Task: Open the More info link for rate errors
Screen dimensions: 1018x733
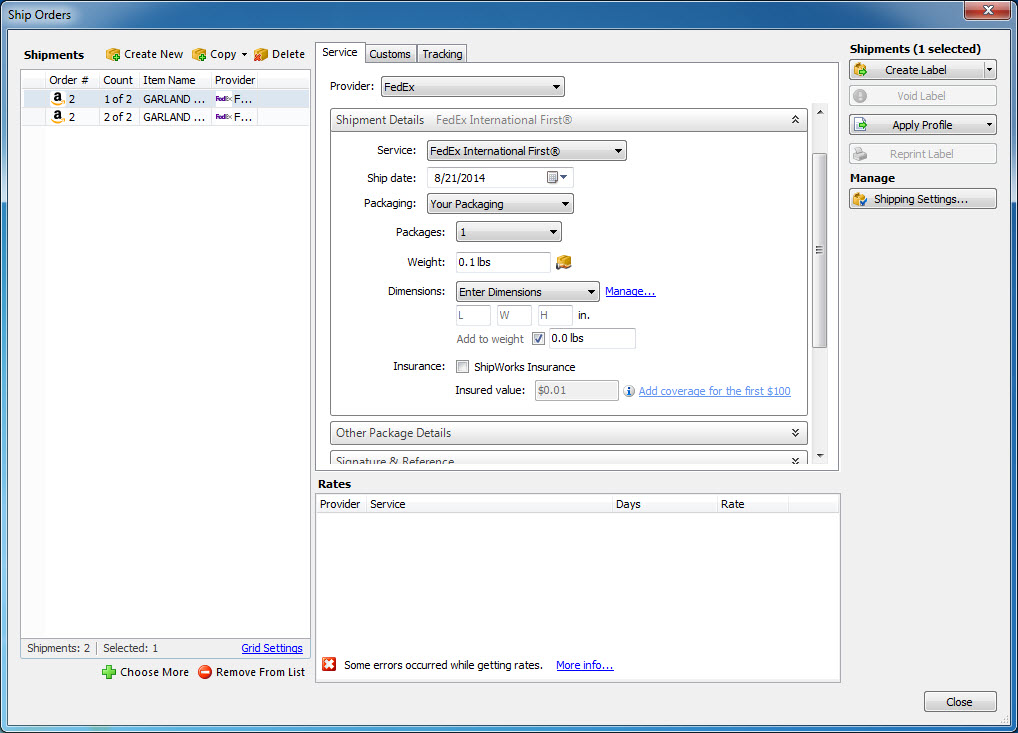Action: [x=584, y=665]
